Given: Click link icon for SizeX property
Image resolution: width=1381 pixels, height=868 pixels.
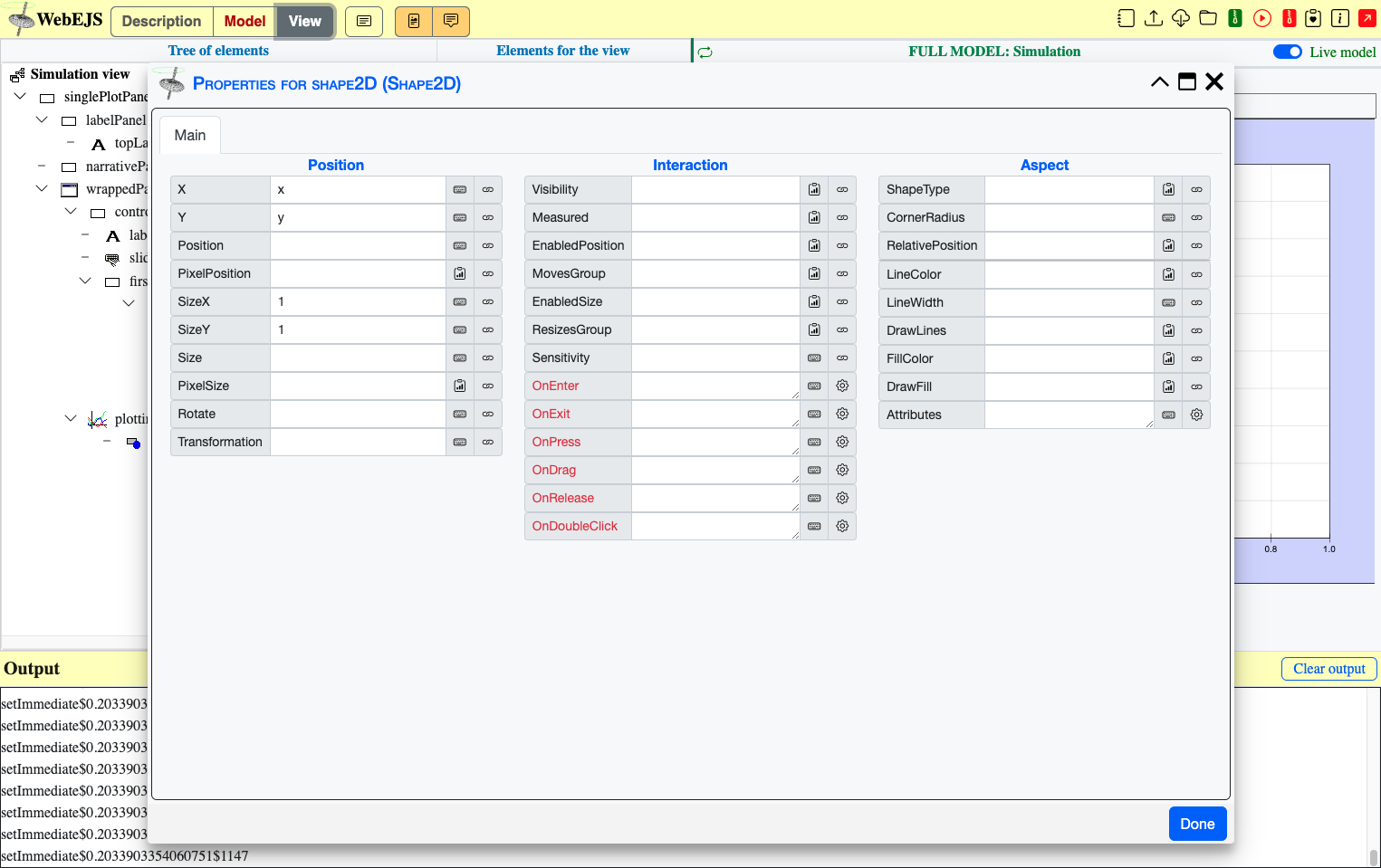Looking at the screenshot, I should coord(488,302).
